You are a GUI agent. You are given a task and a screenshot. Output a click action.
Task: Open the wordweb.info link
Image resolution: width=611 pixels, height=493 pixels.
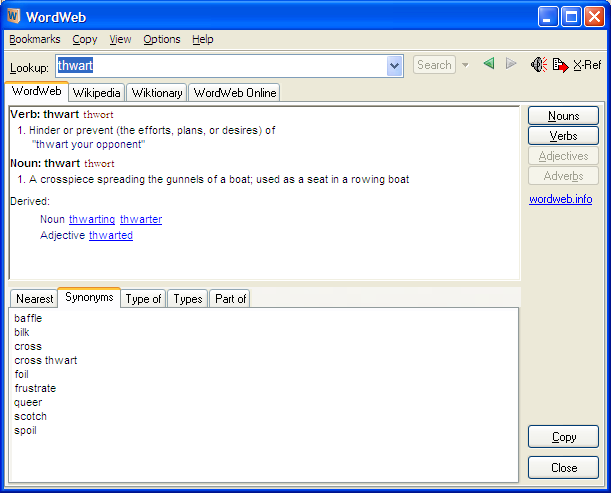(x=560, y=199)
